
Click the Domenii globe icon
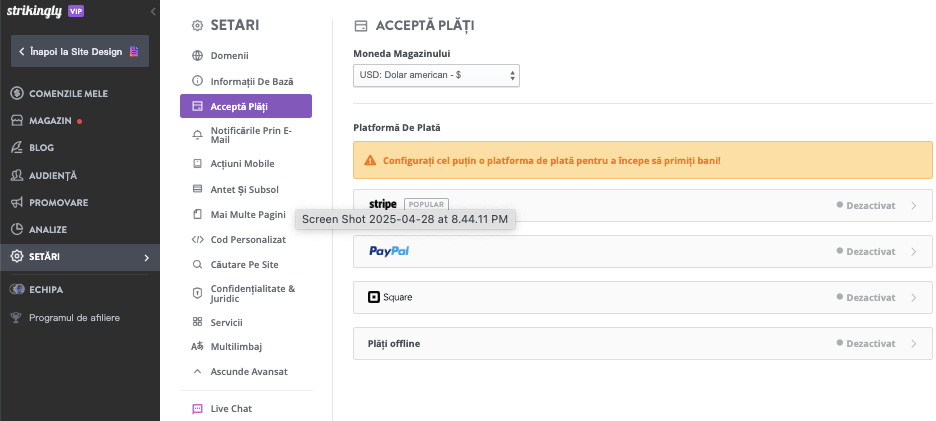197,55
